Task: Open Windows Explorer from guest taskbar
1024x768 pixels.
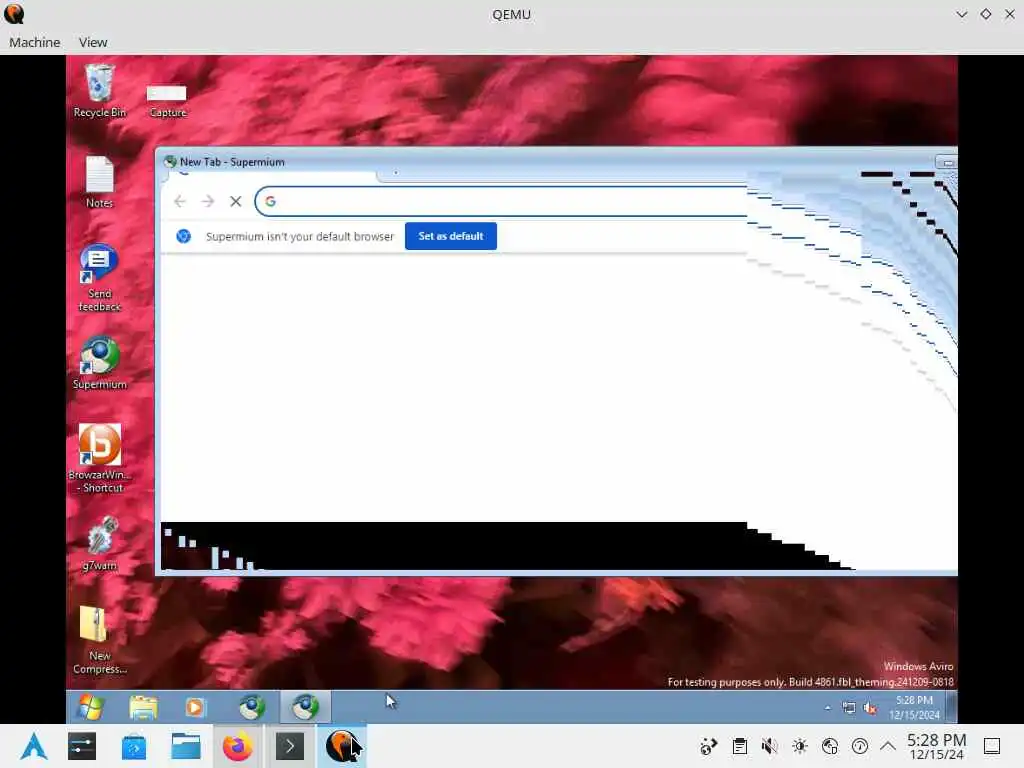Action: coord(143,707)
